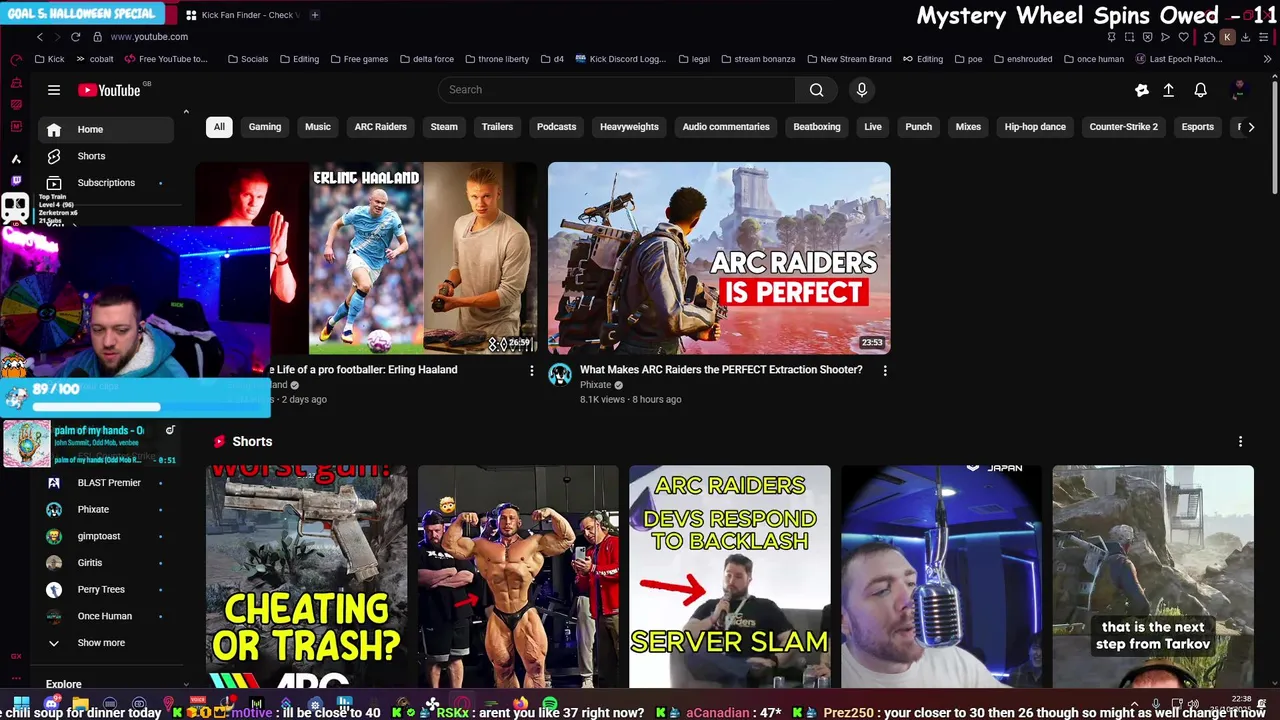Open DEVS RESPOND TO BACKLASH short
The width and height of the screenshot is (1280, 720).
pyautogui.click(x=730, y=577)
